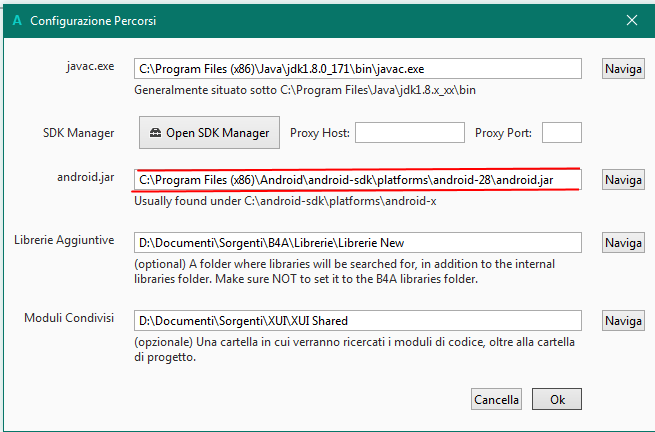Click the B4A app icon in title bar
Viewport: 655px width, 432px height.
click(x=14, y=20)
